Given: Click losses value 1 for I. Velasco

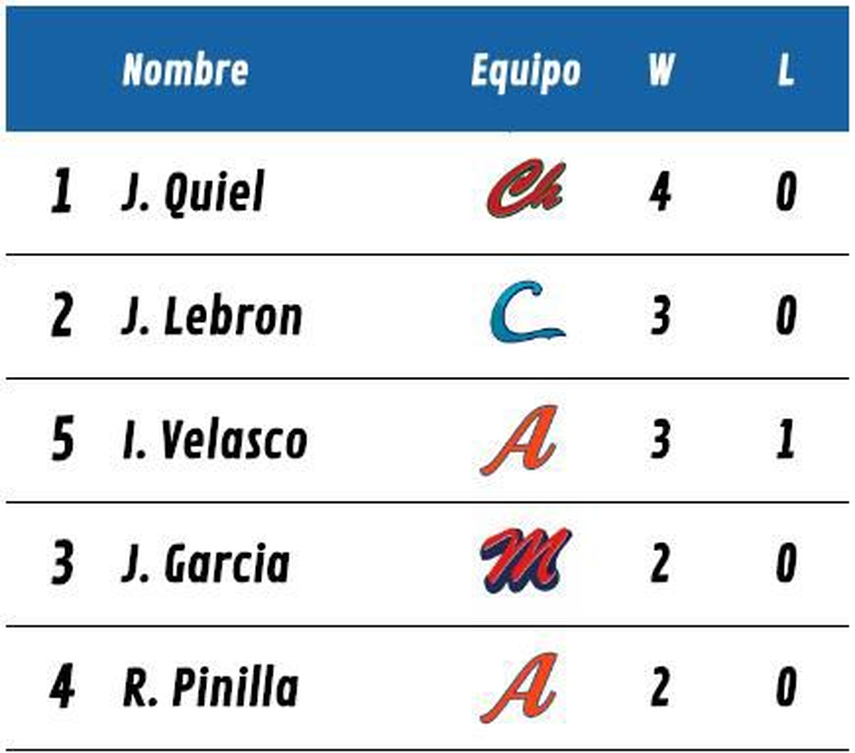Looking at the screenshot, I should (786, 440).
